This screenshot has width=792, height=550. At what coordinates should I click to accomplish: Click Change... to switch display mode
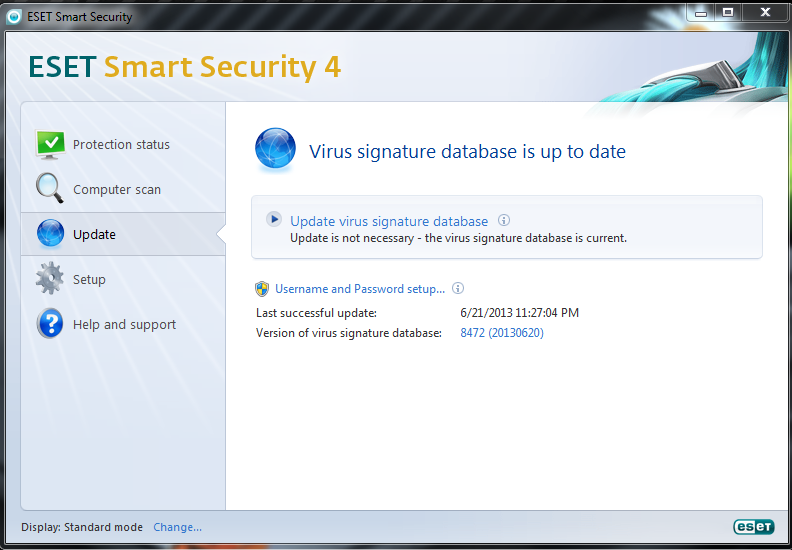tap(177, 527)
